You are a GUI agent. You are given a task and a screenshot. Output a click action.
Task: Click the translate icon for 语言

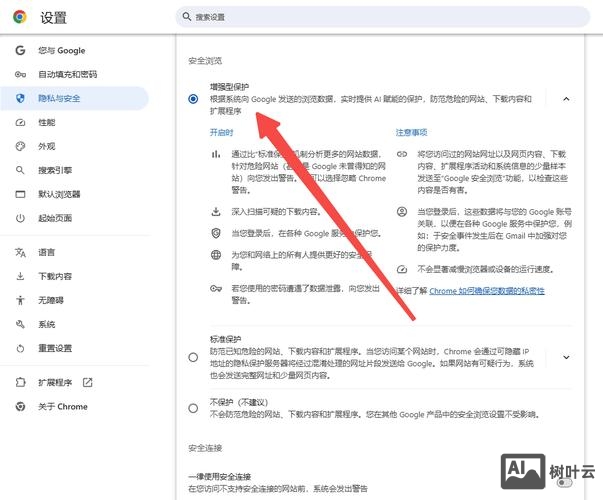[20, 252]
